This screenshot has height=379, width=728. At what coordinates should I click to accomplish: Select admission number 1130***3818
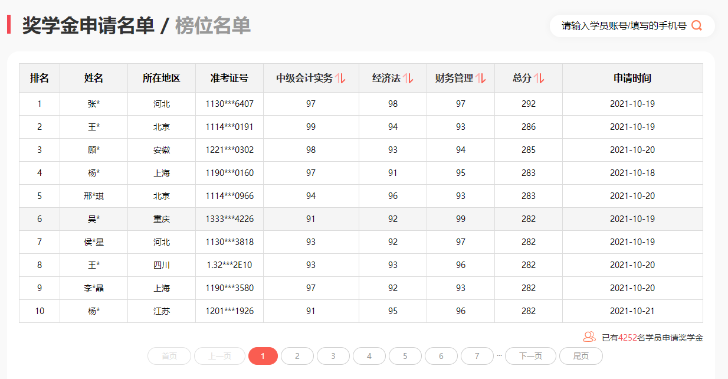229,242
